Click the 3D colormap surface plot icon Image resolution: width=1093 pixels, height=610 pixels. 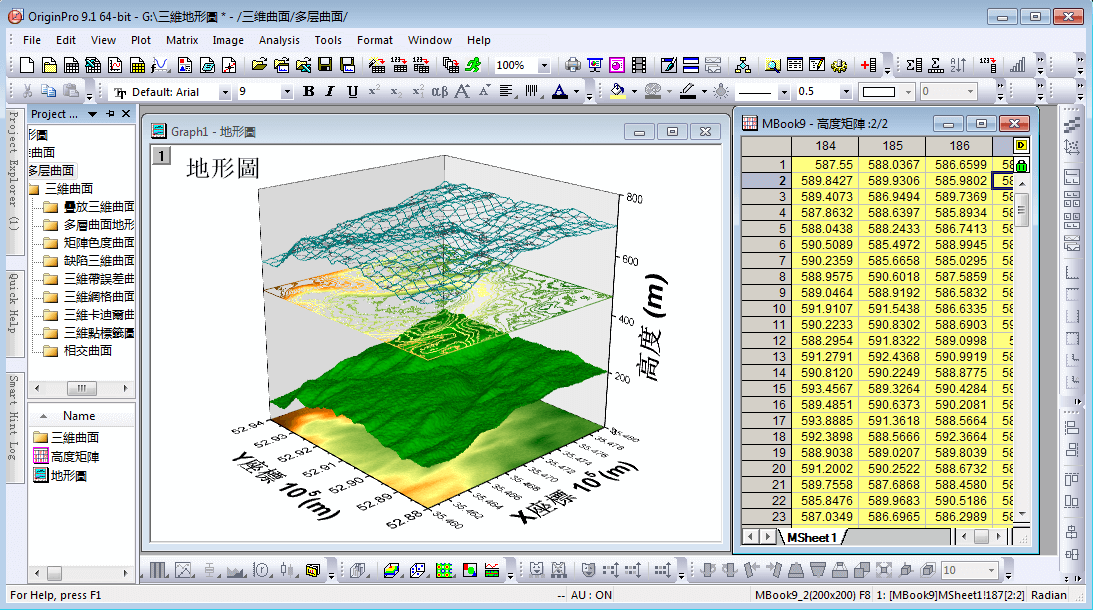coord(391,570)
